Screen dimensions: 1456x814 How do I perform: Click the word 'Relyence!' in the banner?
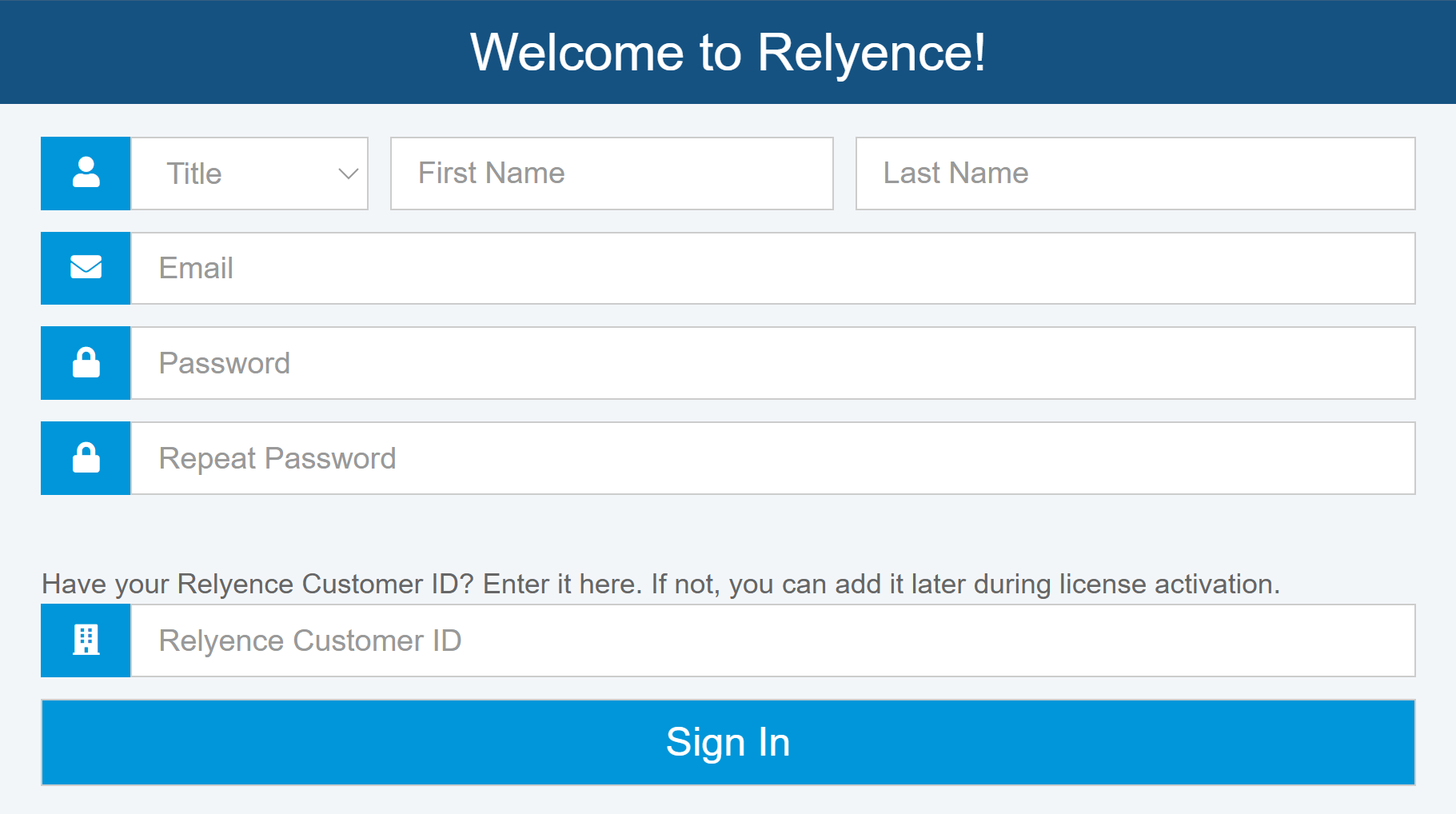point(871,53)
